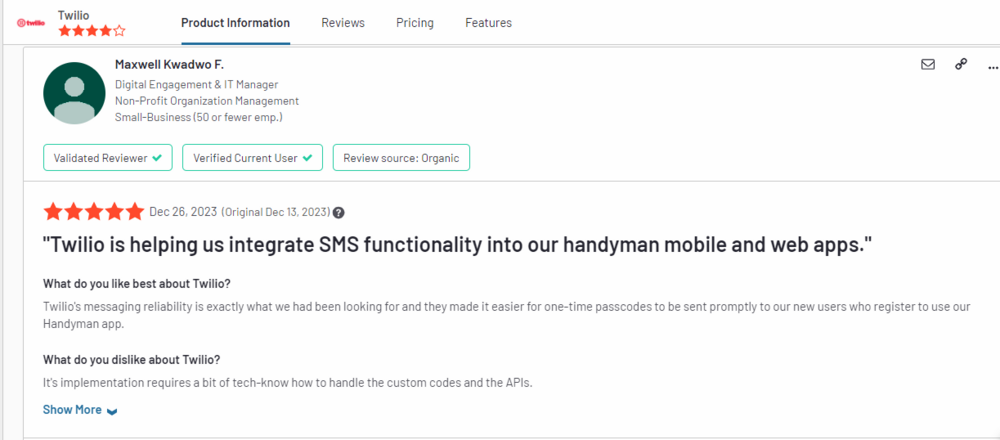The width and height of the screenshot is (1000, 440).
Task: Open the review title about SMS functionality
Action: click(x=457, y=246)
